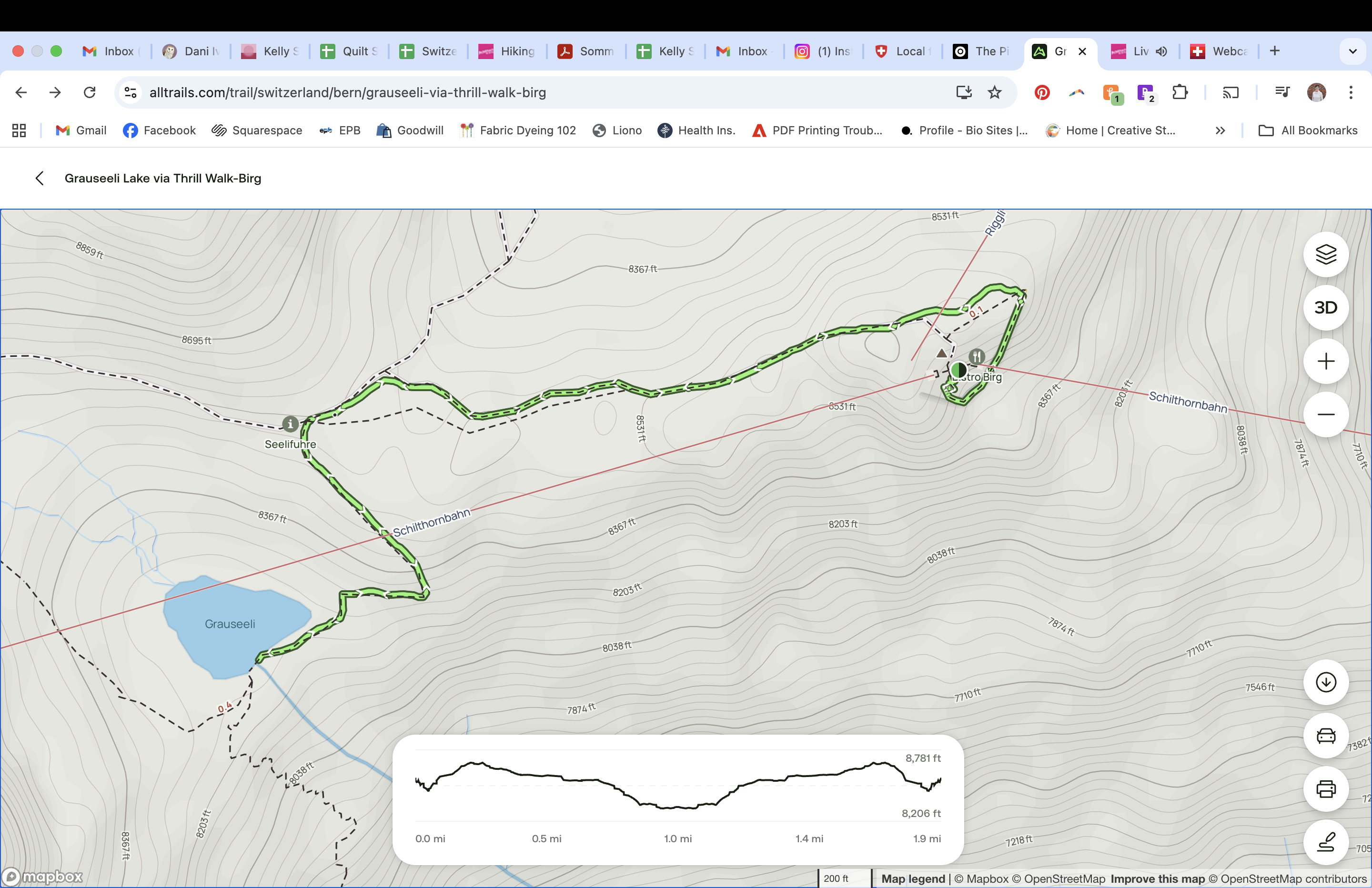Zoom out on the trail map
The image size is (1372, 888).
pos(1325,414)
